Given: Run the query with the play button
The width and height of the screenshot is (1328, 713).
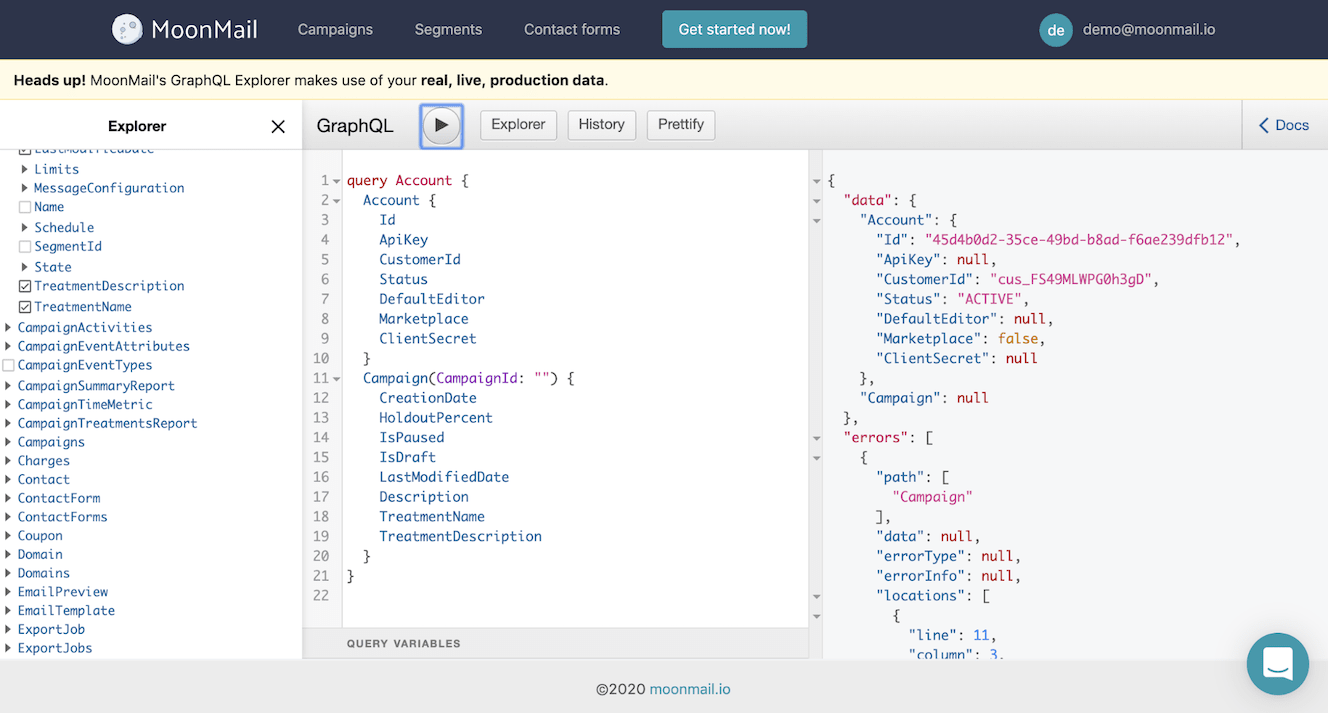Looking at the screenshot, I should point(441,126).
